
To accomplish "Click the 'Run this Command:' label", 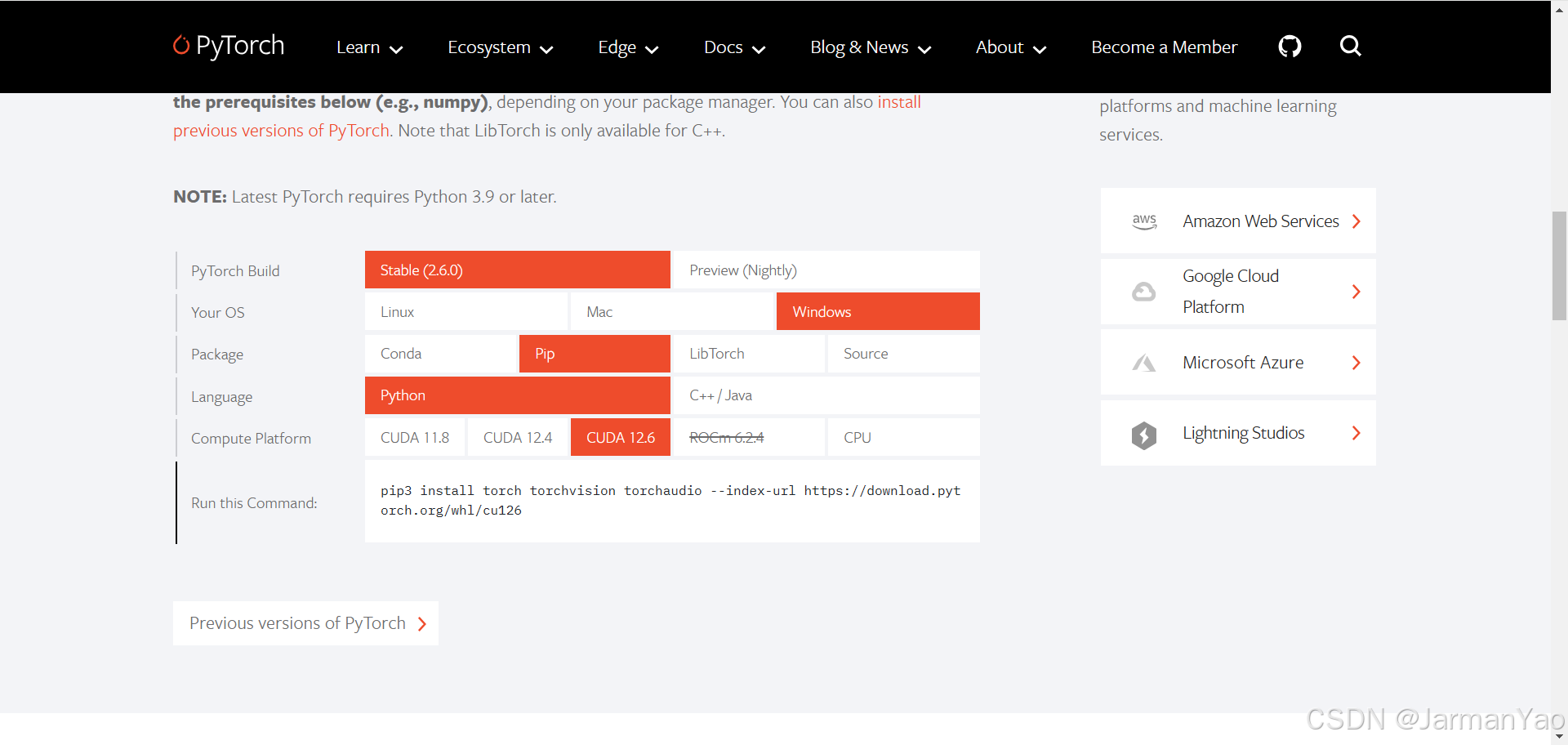I will click(x=254, y=503).
